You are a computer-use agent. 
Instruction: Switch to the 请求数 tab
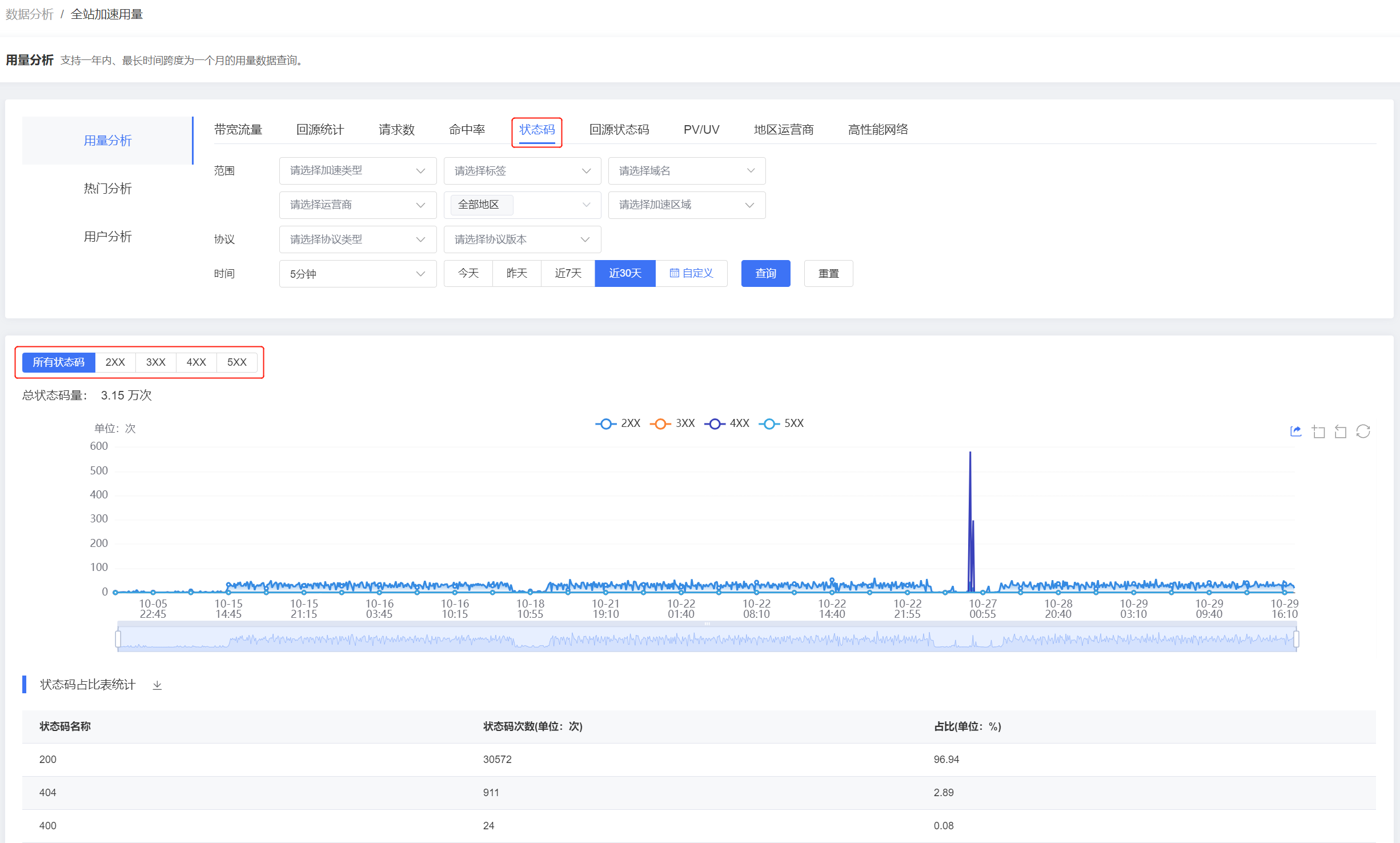[x=396, y=130]
